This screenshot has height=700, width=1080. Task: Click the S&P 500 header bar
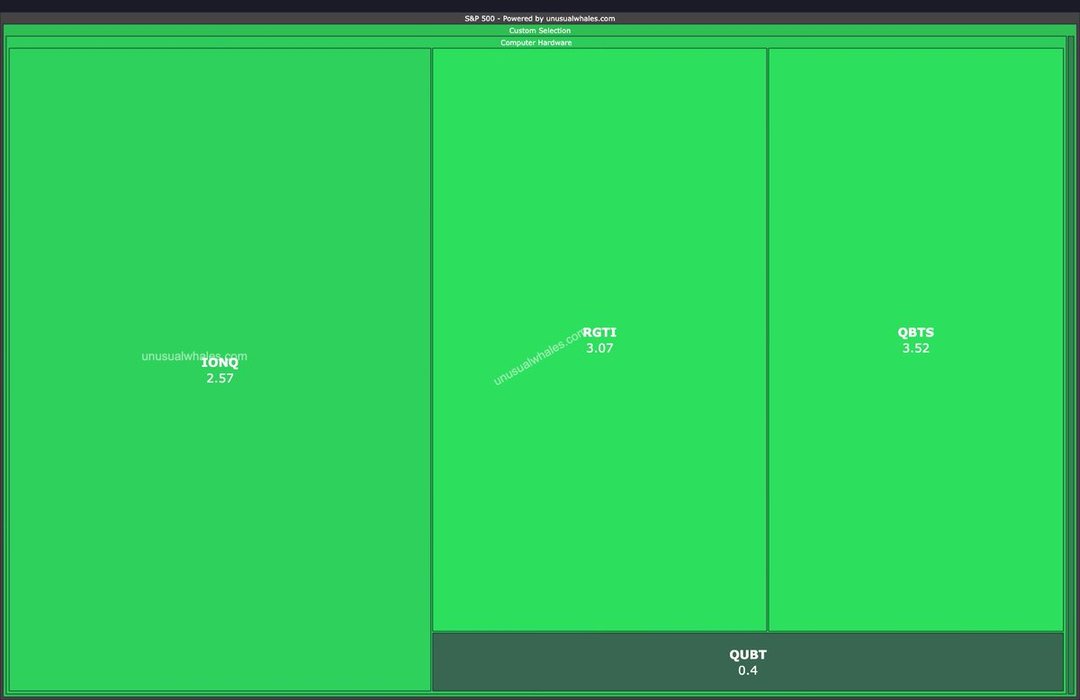[x=540, y=19]
